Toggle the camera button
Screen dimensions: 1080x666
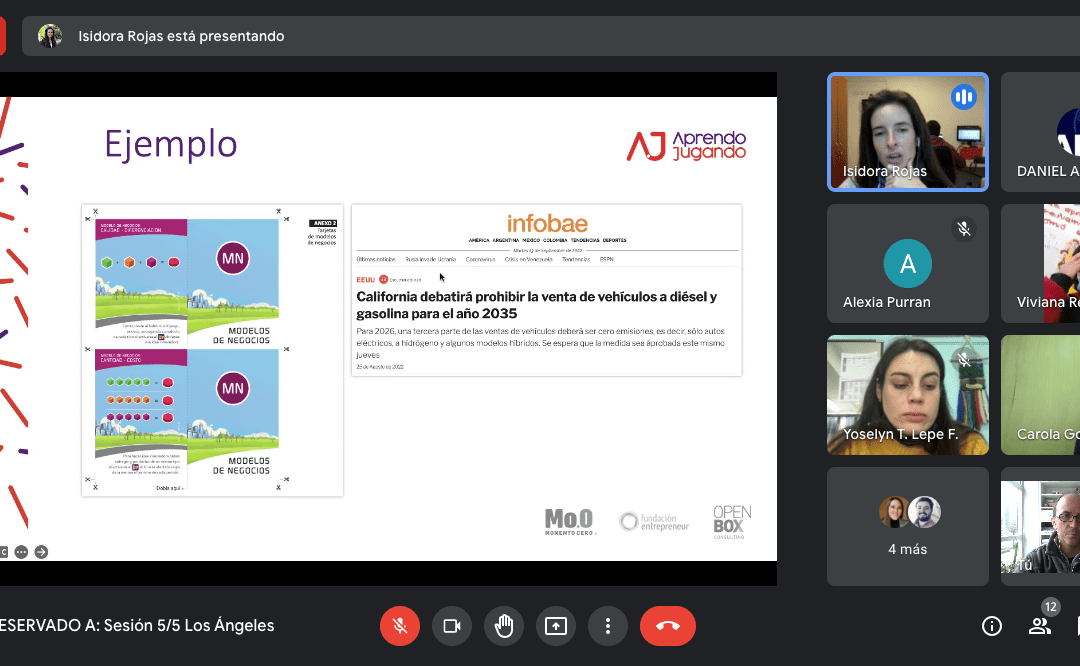point(452,625)
